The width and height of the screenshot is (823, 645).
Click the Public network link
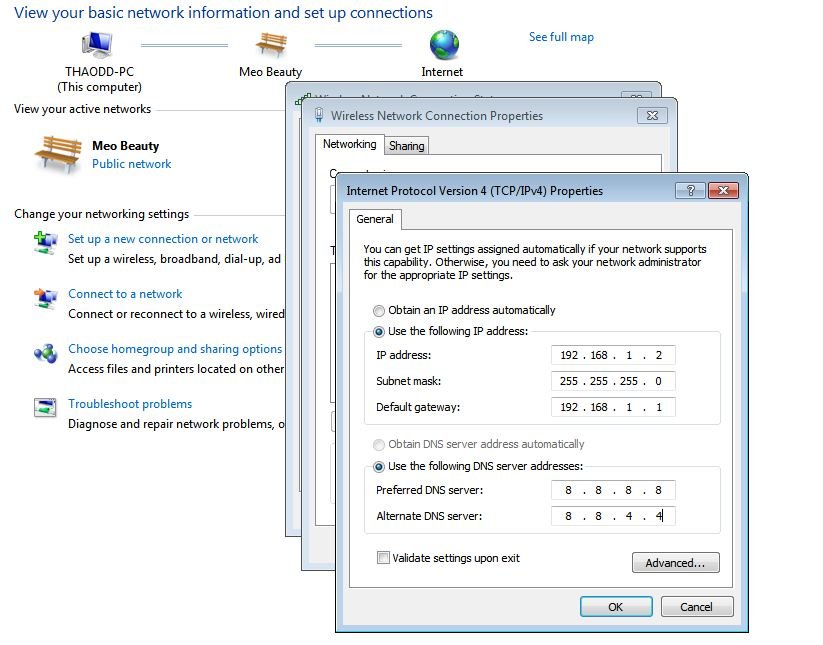click(x=132, y=164)
